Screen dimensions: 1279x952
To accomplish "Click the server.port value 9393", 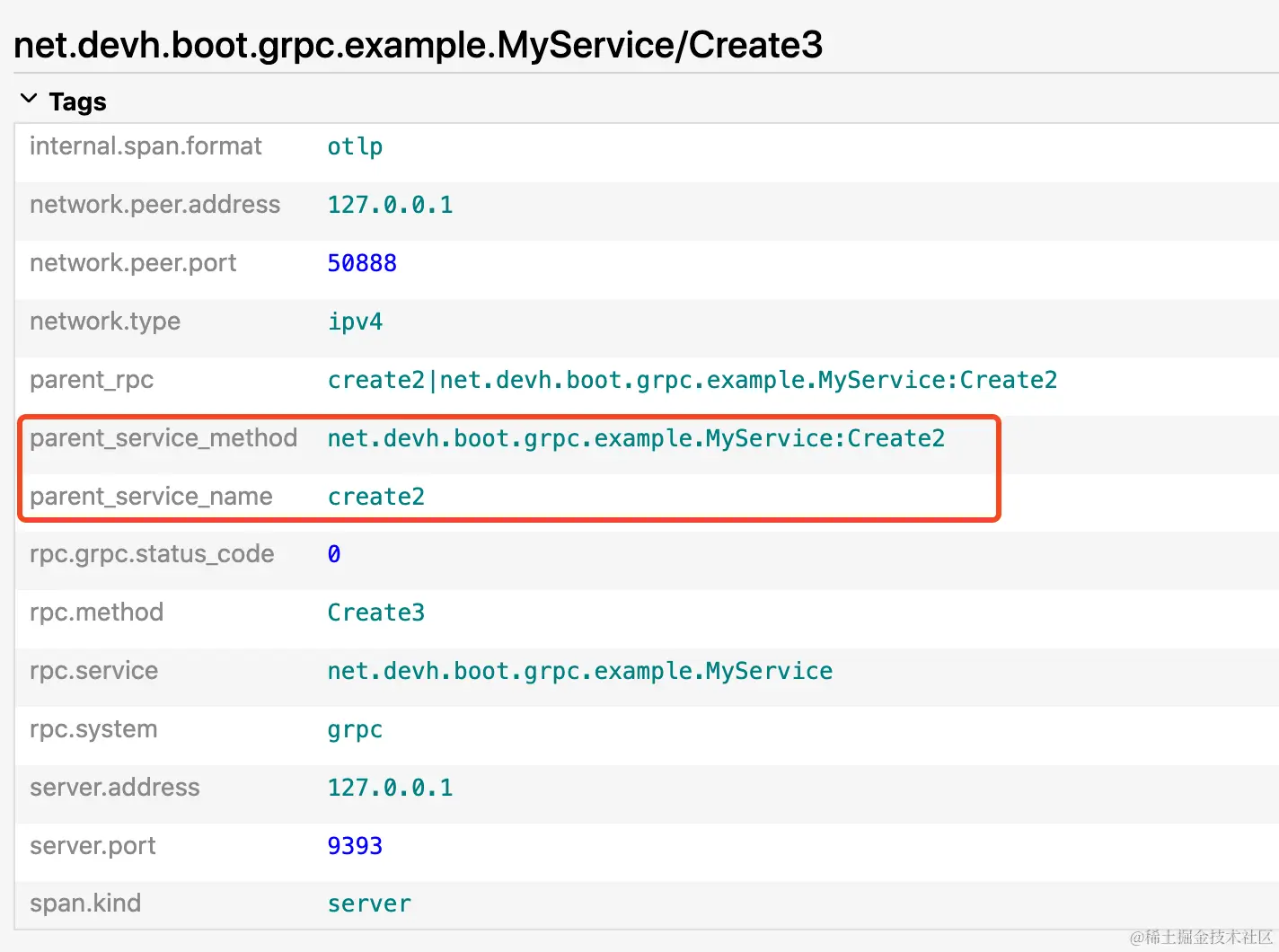I will [x=355, y=846].
